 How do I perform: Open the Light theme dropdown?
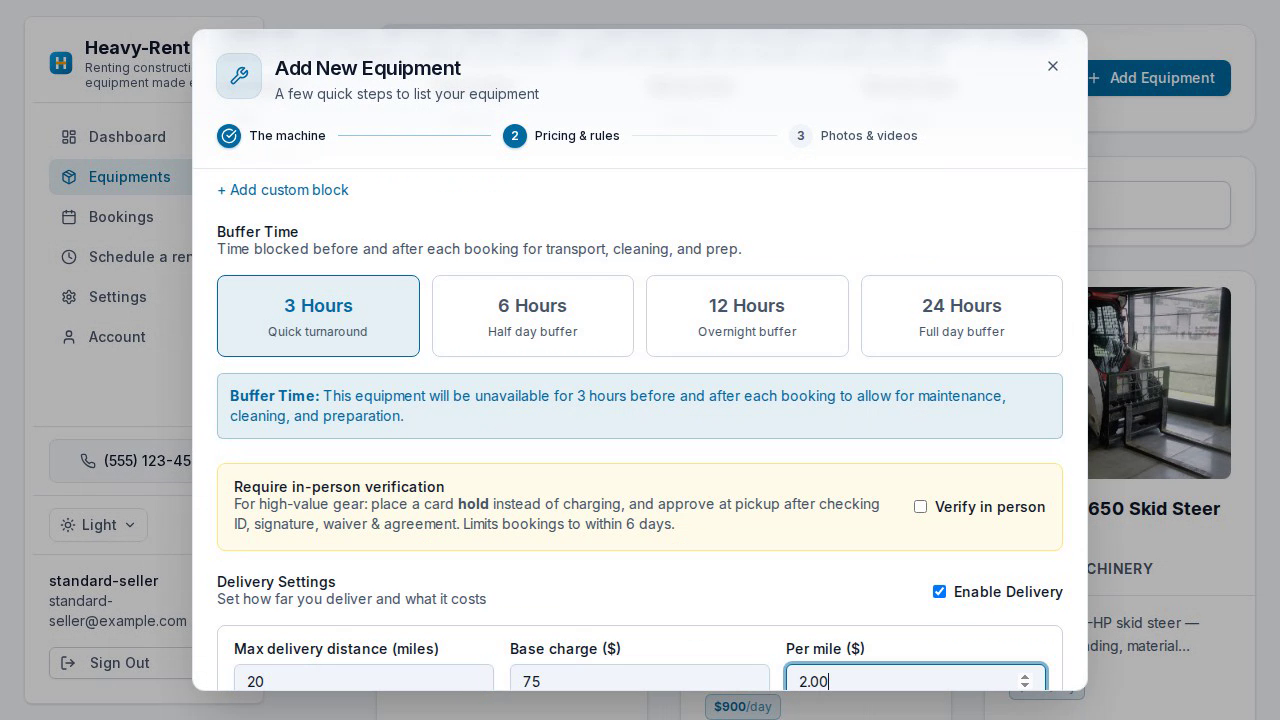pyautogui.click(x=99, y=525)
